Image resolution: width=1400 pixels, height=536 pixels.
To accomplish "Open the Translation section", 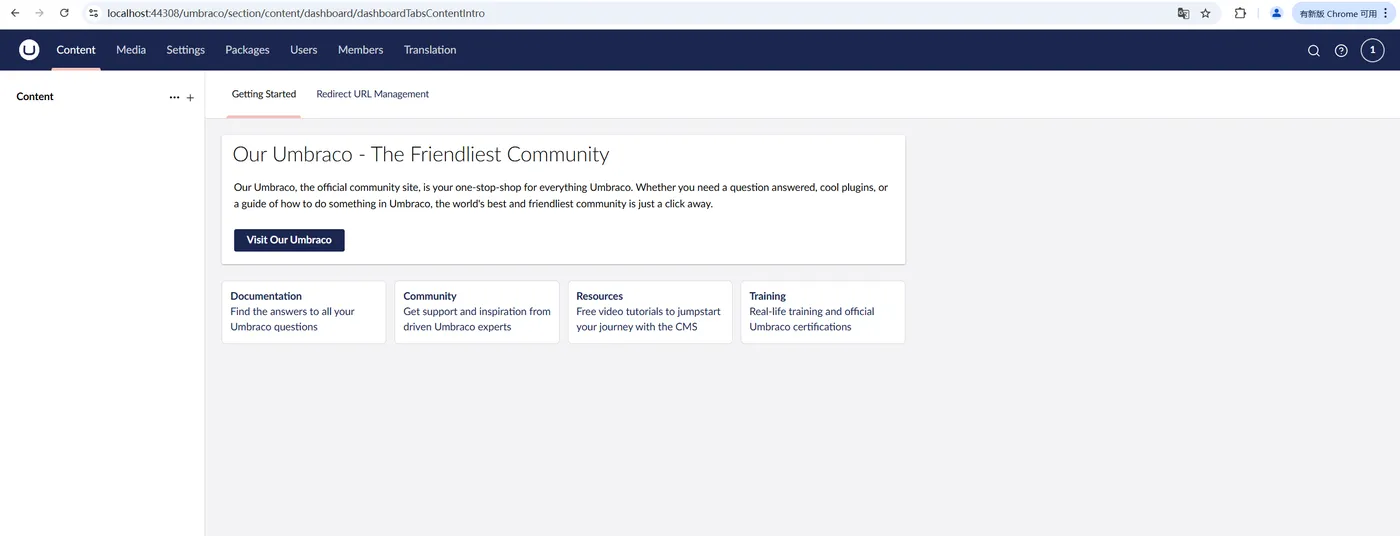I will click(430, 50).
